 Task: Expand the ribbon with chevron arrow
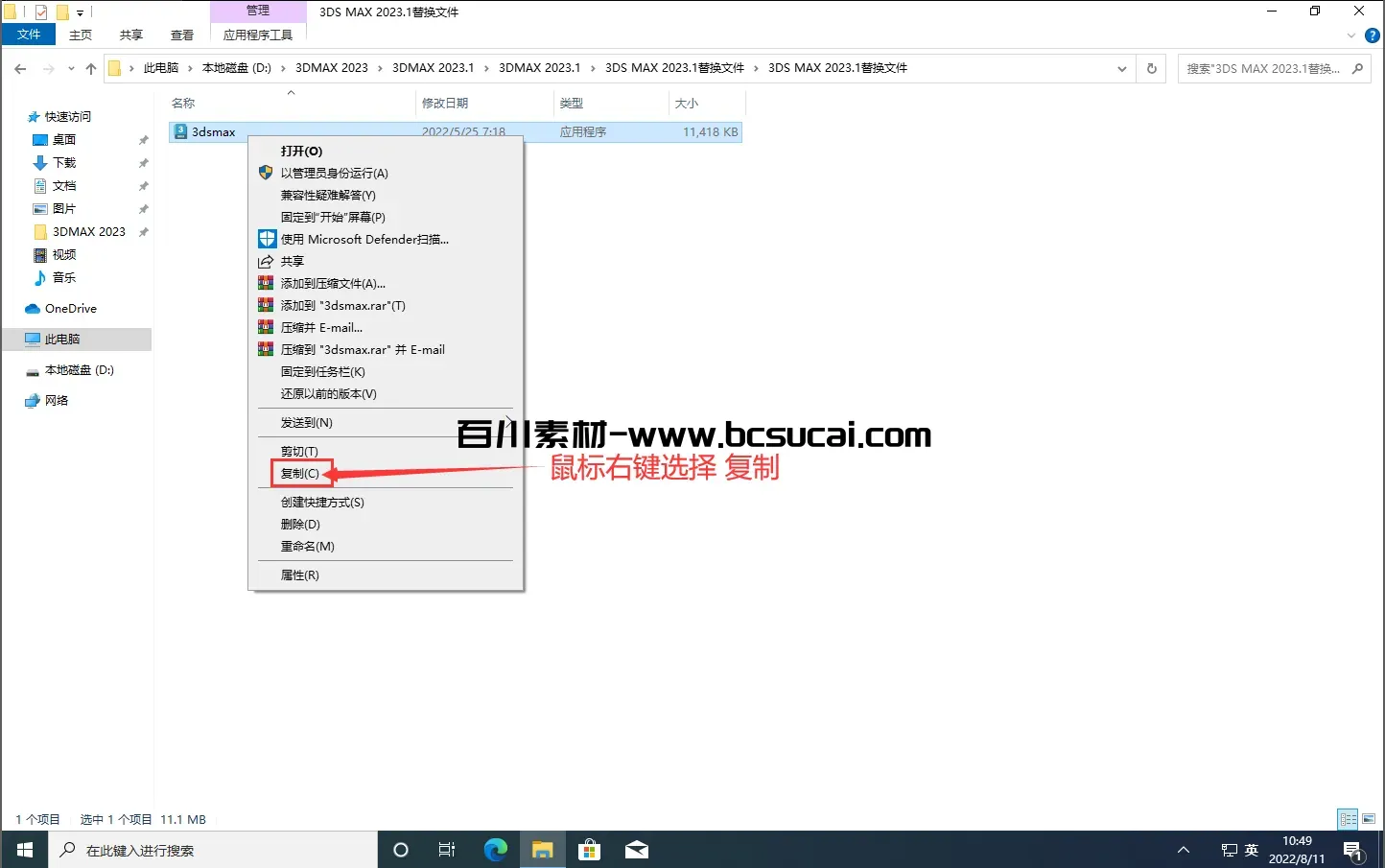click(1351, 35)
